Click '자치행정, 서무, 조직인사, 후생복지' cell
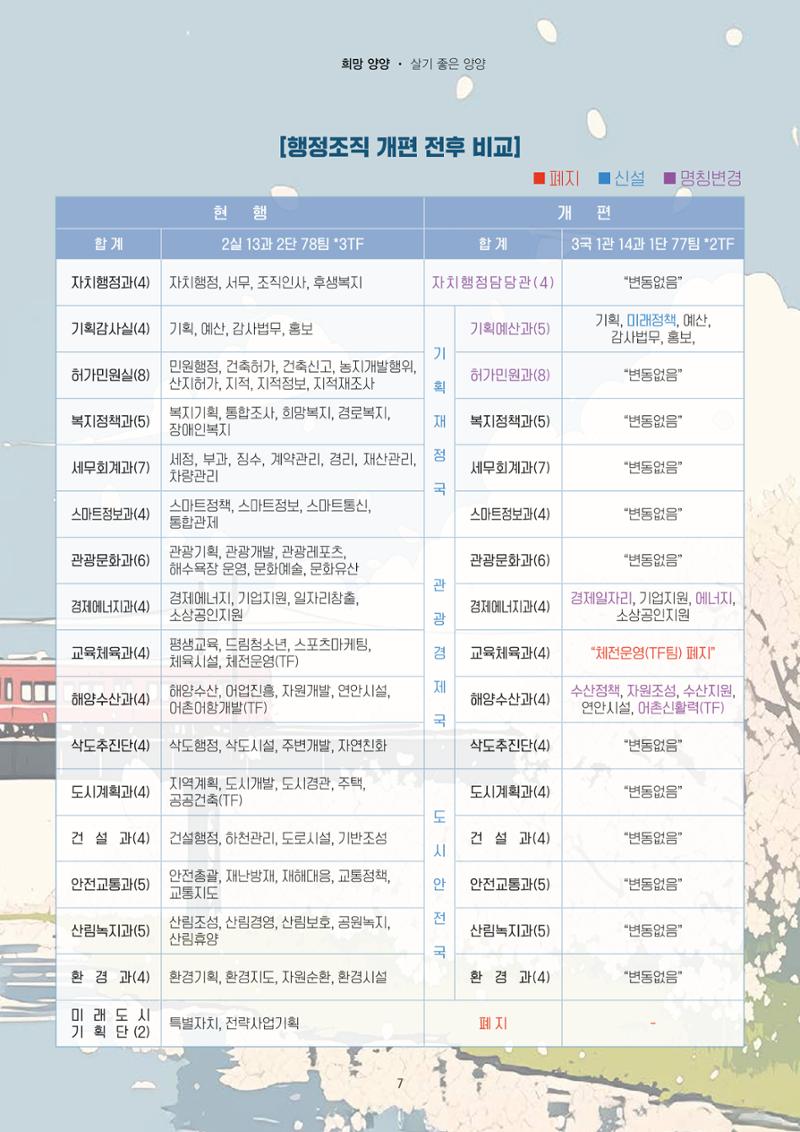The image size is (800, 1132). coord(292,282)
